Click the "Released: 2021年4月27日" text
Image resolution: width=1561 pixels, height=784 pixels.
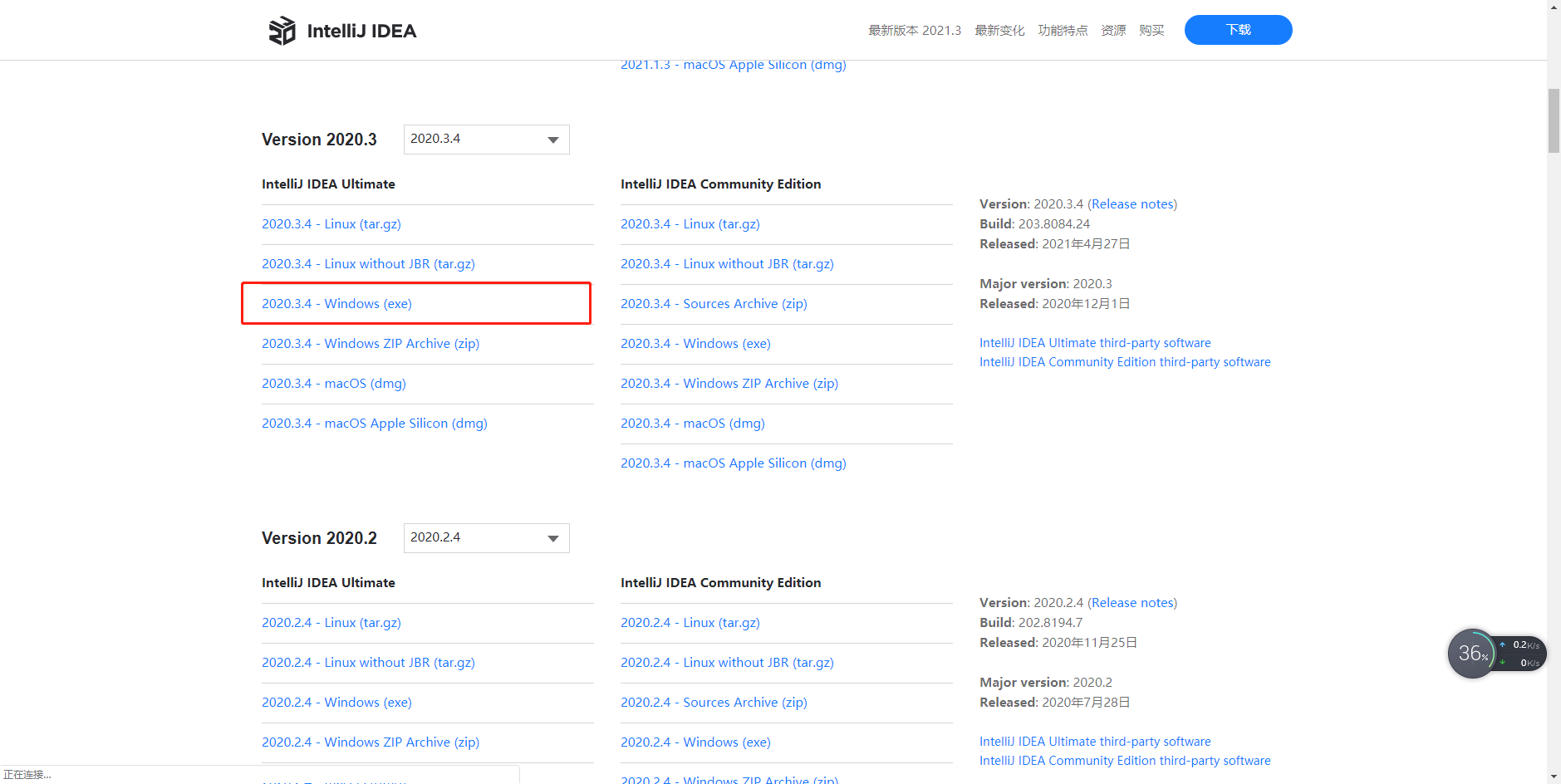(1054, 244)
